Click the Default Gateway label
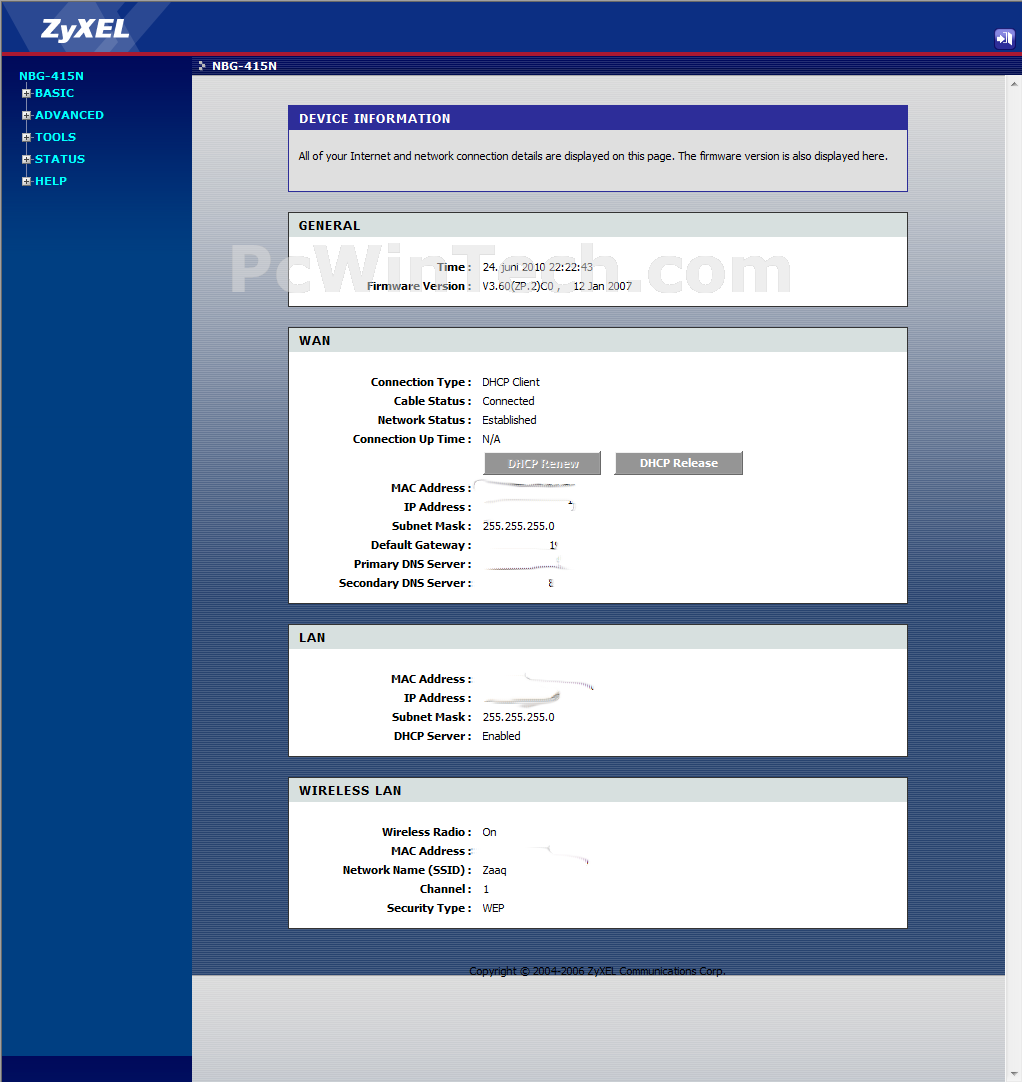Image resolution: width=1022 pixels, height=1082 pixels. pos(421,545)
